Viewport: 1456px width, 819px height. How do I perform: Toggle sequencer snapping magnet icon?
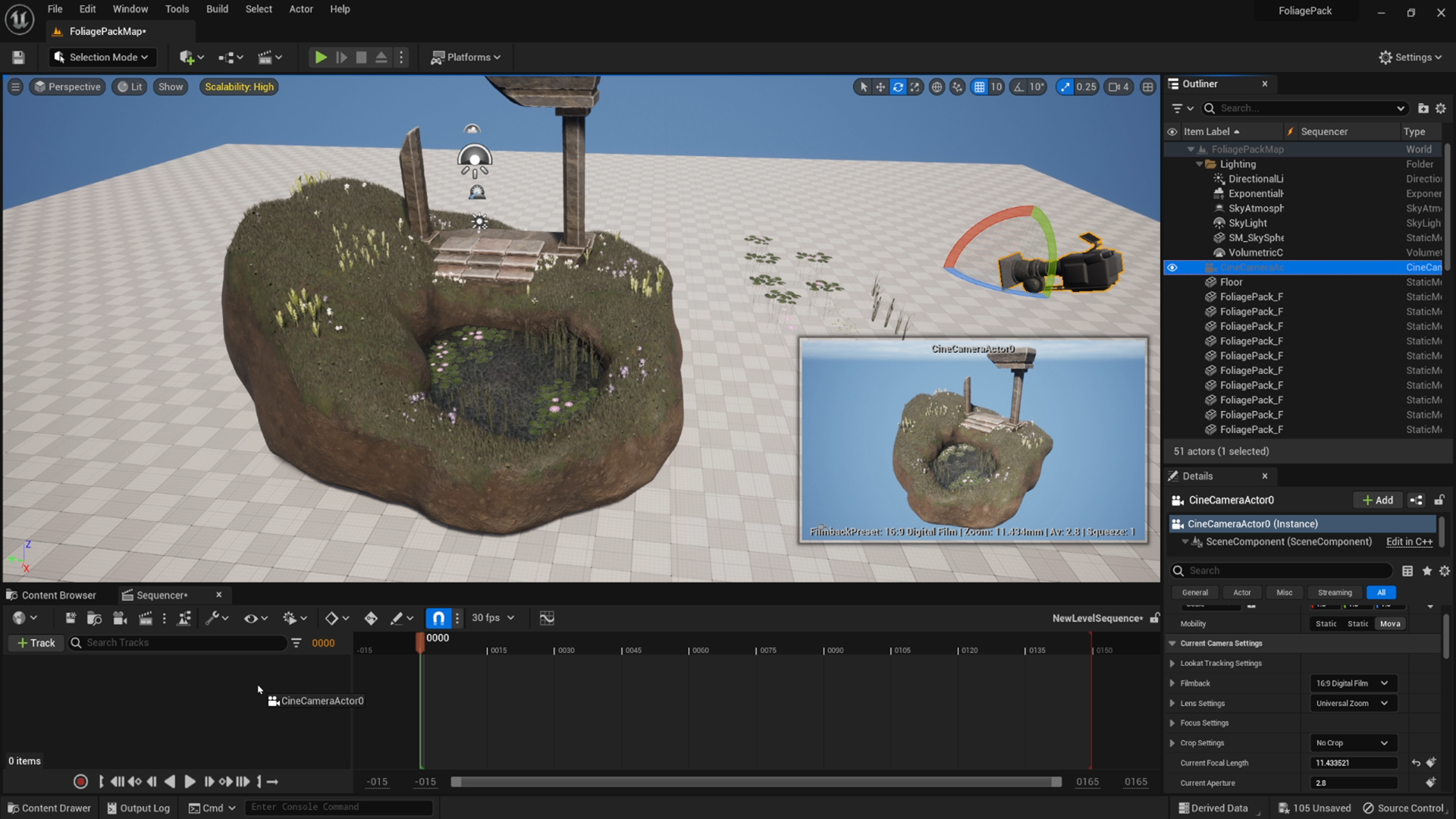[x=438, y=618]
